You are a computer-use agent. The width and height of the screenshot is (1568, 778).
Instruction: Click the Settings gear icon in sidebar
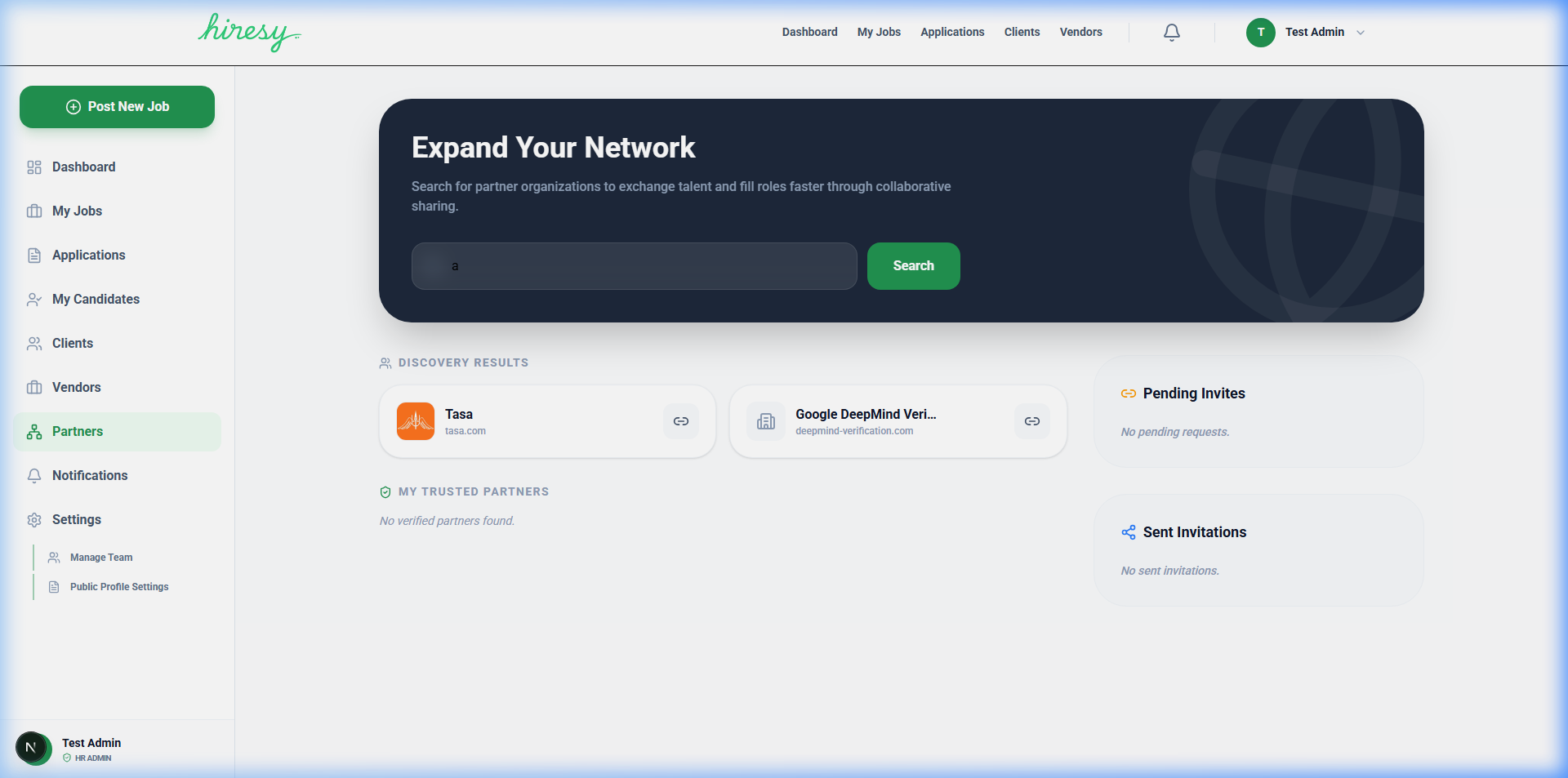(34, 520)
